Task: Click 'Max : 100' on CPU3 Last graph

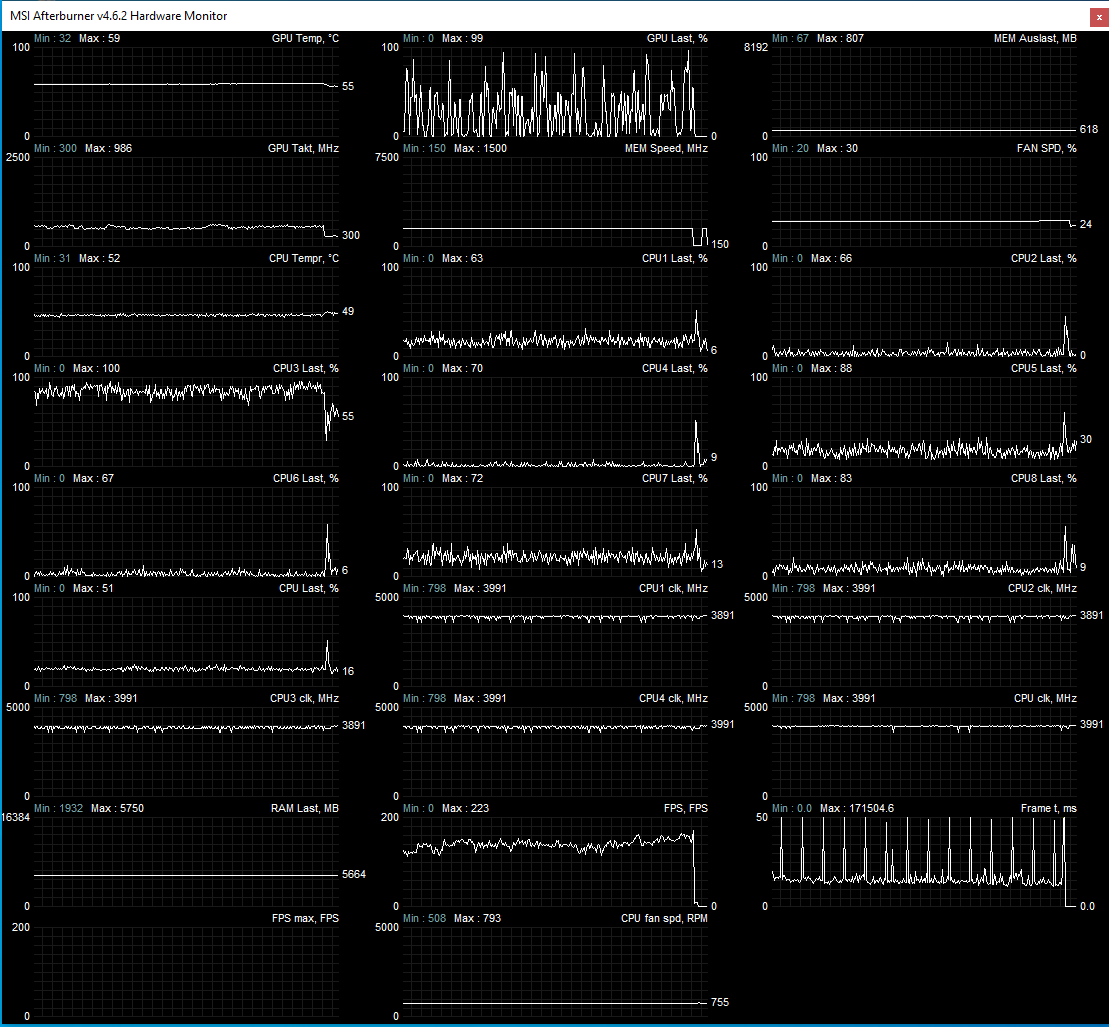Action: (96, 368)
